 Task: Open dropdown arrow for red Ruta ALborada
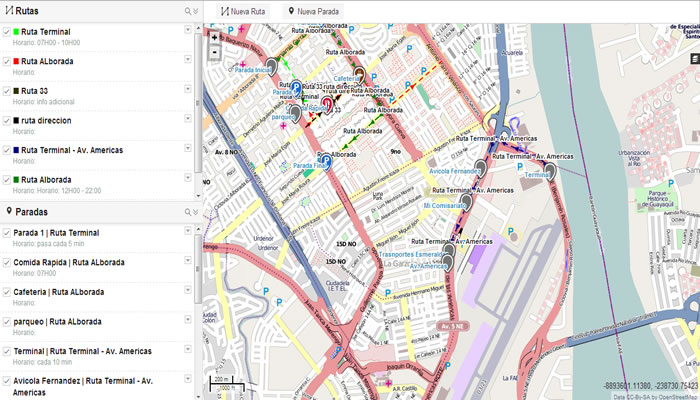(188, 59)
